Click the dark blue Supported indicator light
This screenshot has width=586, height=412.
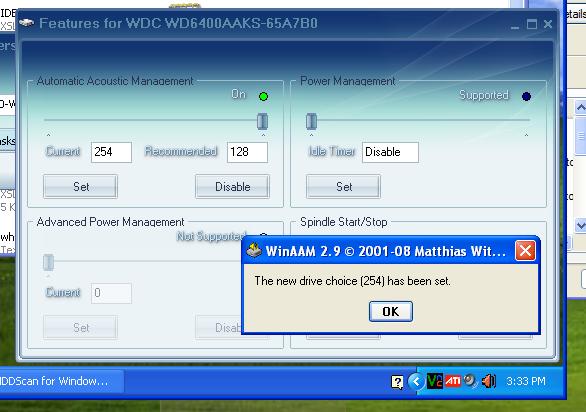(526, 96)
